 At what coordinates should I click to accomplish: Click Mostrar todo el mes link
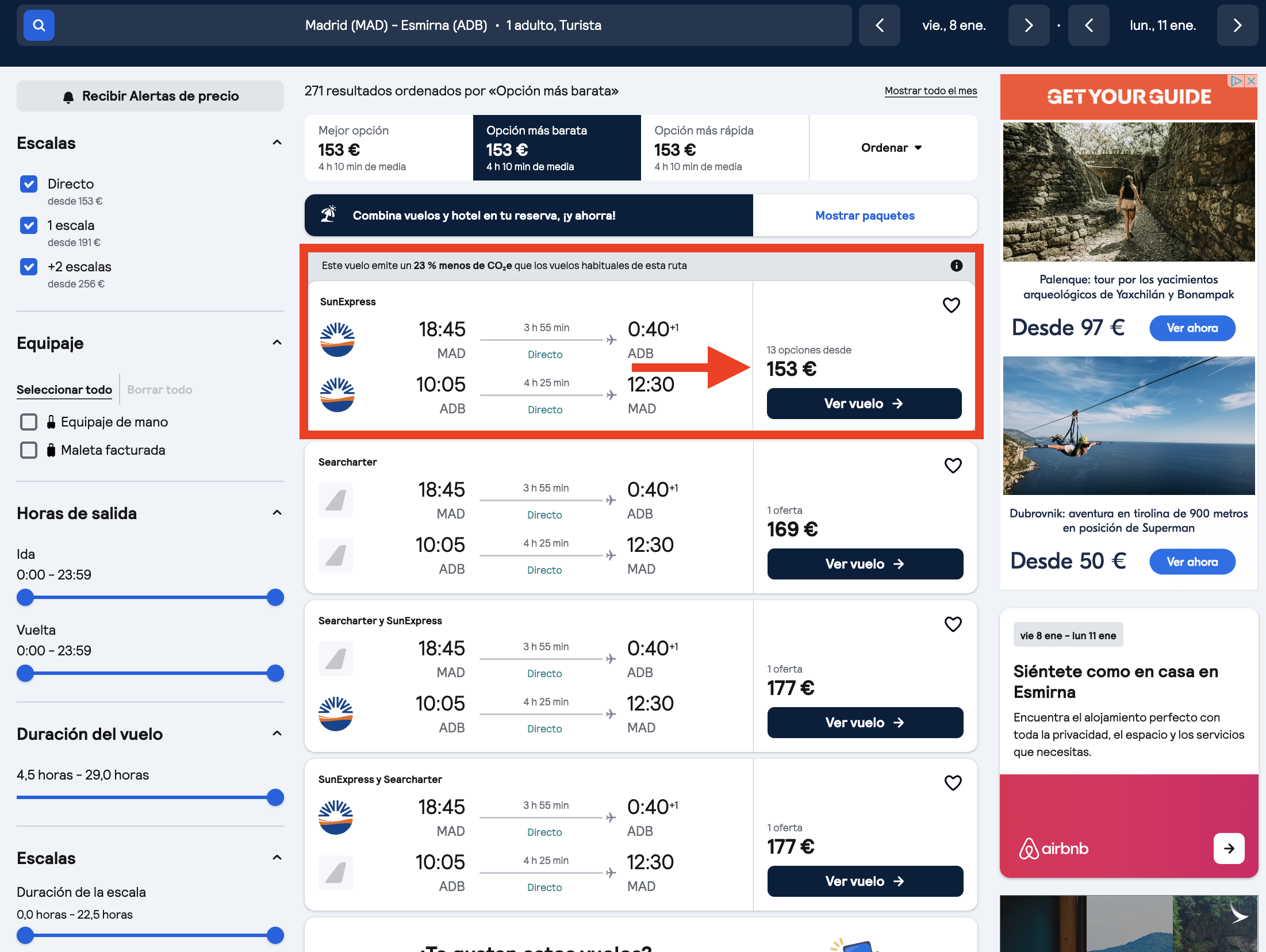coord(931,91)
